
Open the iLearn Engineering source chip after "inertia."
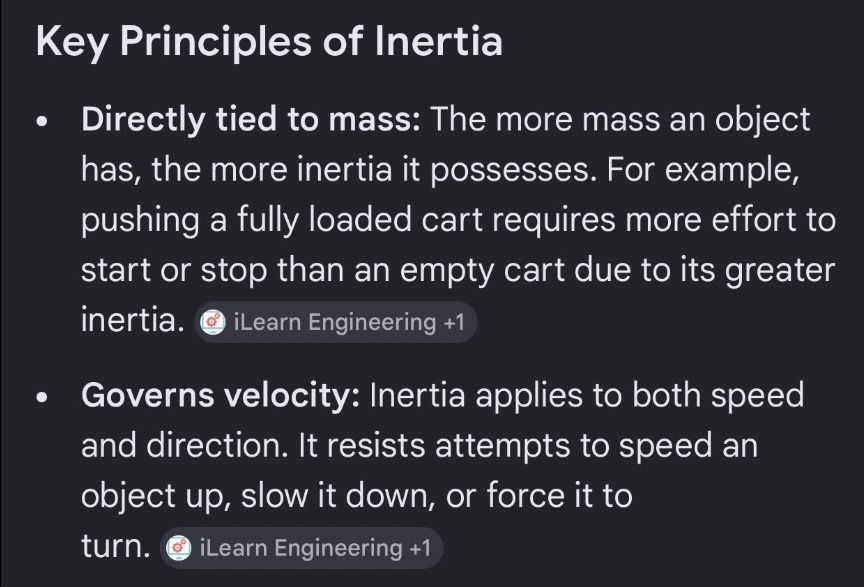click(335, 322)
